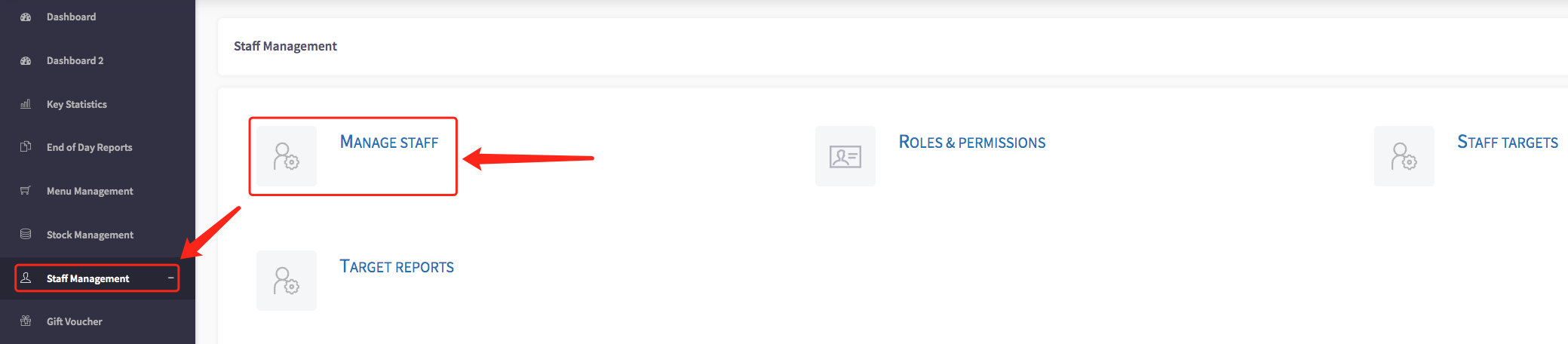Open the Manage Staff link

389,142
